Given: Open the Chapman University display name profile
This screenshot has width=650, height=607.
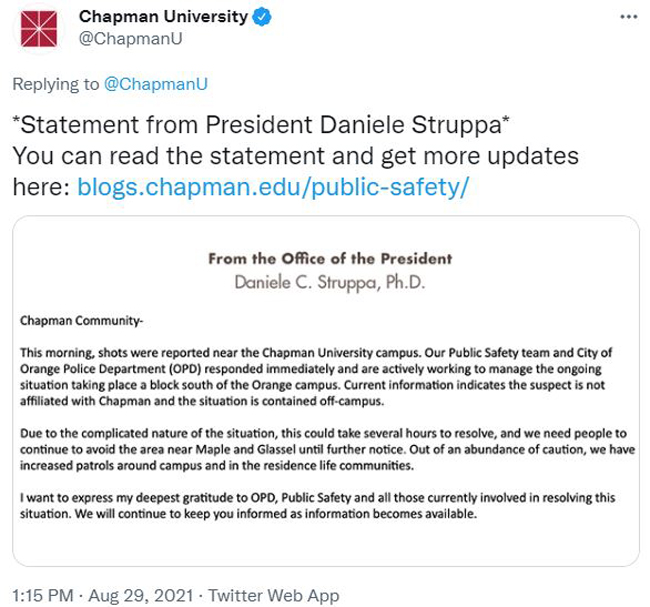Looking at the screenshot, I should click(163, 17).
